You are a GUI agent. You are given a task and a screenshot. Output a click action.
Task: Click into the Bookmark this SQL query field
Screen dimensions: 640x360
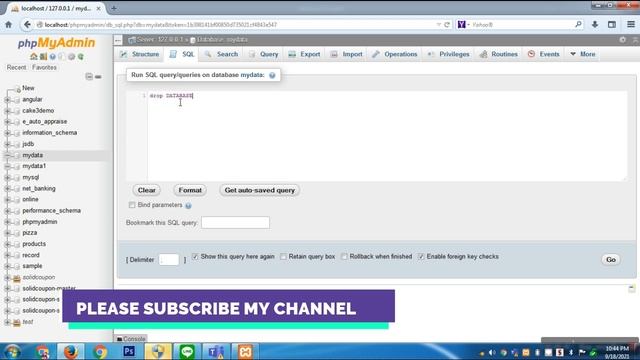236,222
